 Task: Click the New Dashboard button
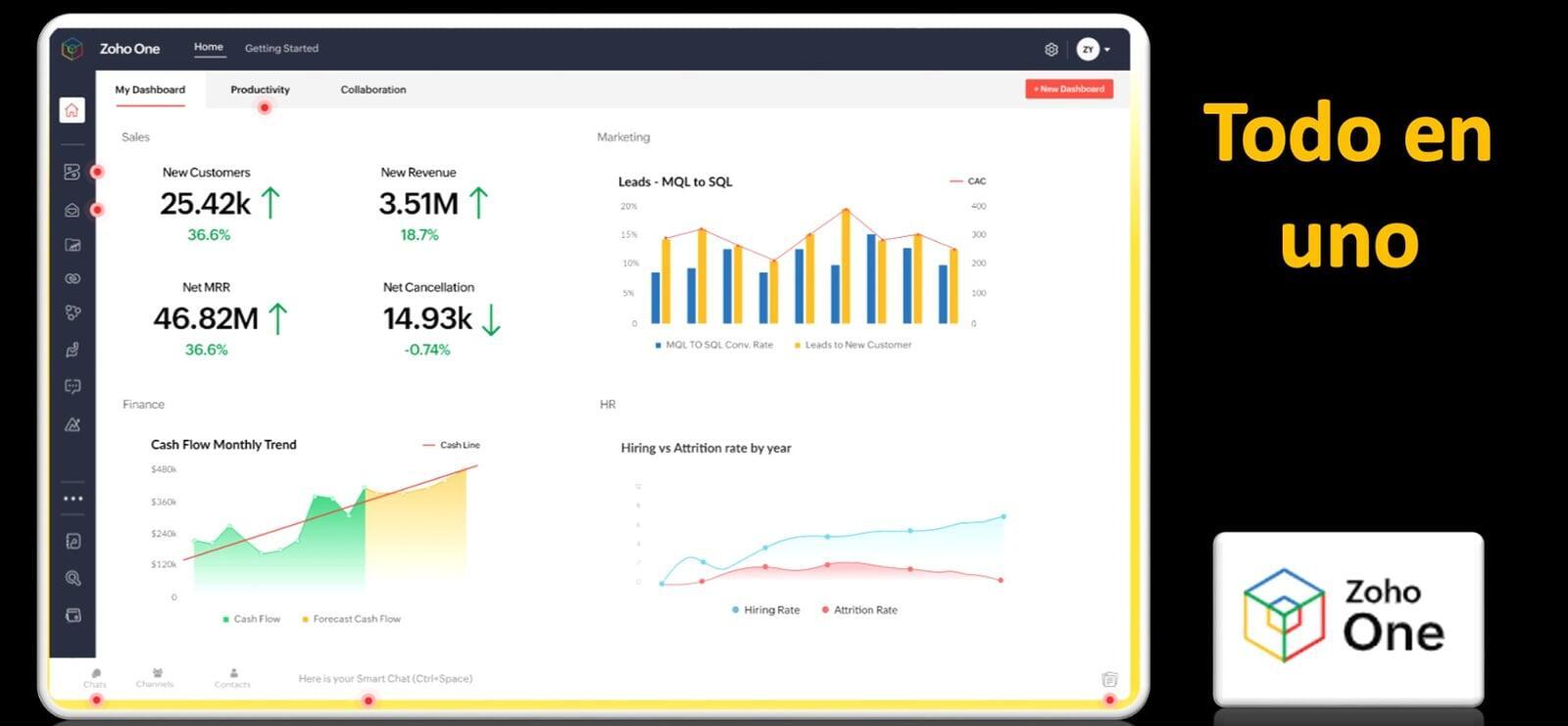click(x=1068, y=89)
